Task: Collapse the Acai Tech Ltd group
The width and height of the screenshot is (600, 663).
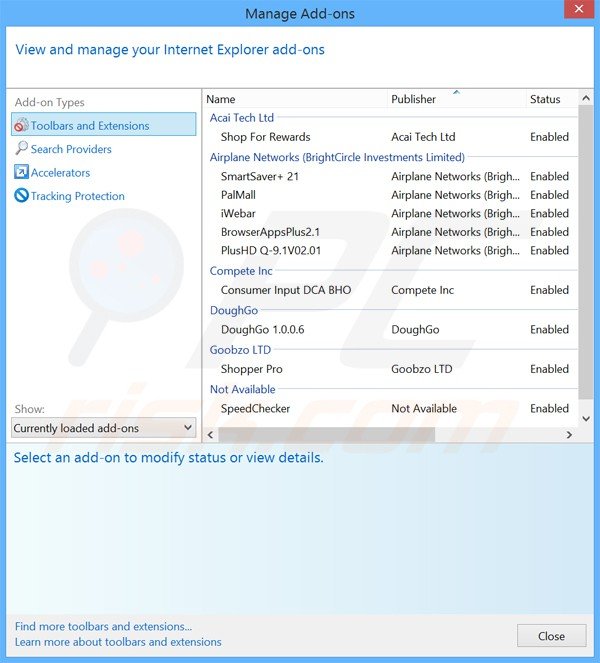Action: (241, 118)
